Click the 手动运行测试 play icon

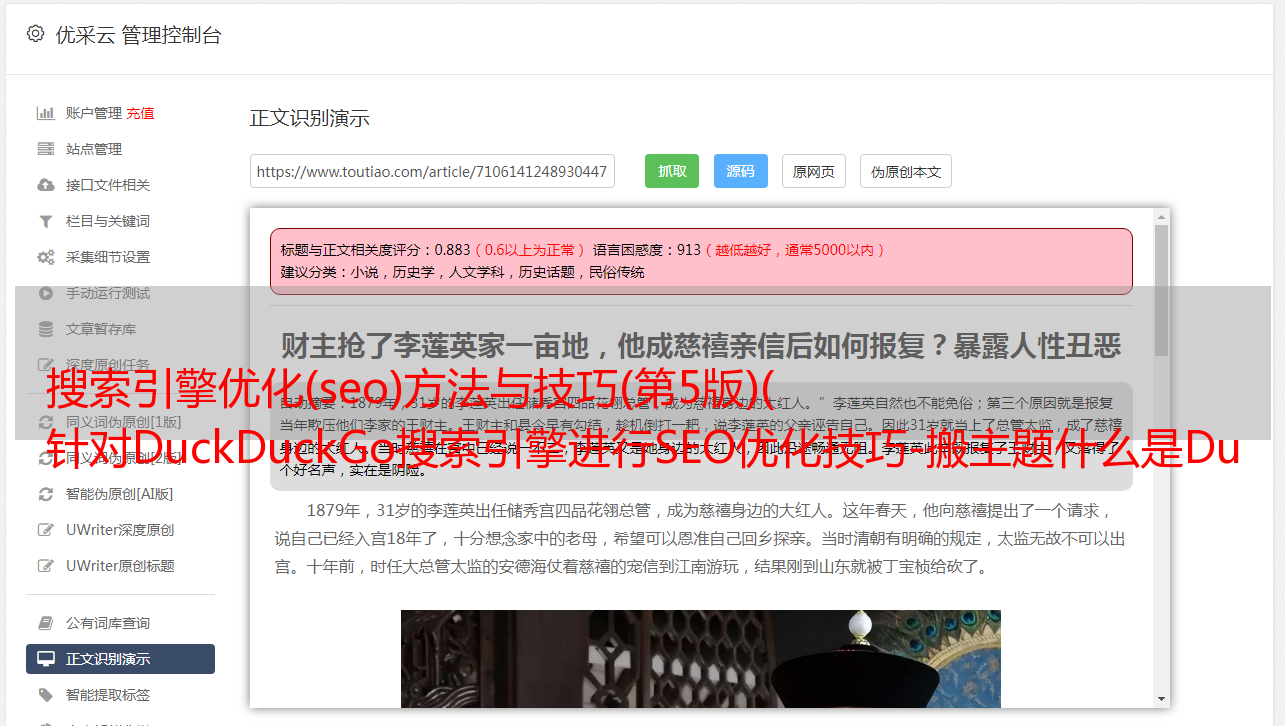[45, 293]
